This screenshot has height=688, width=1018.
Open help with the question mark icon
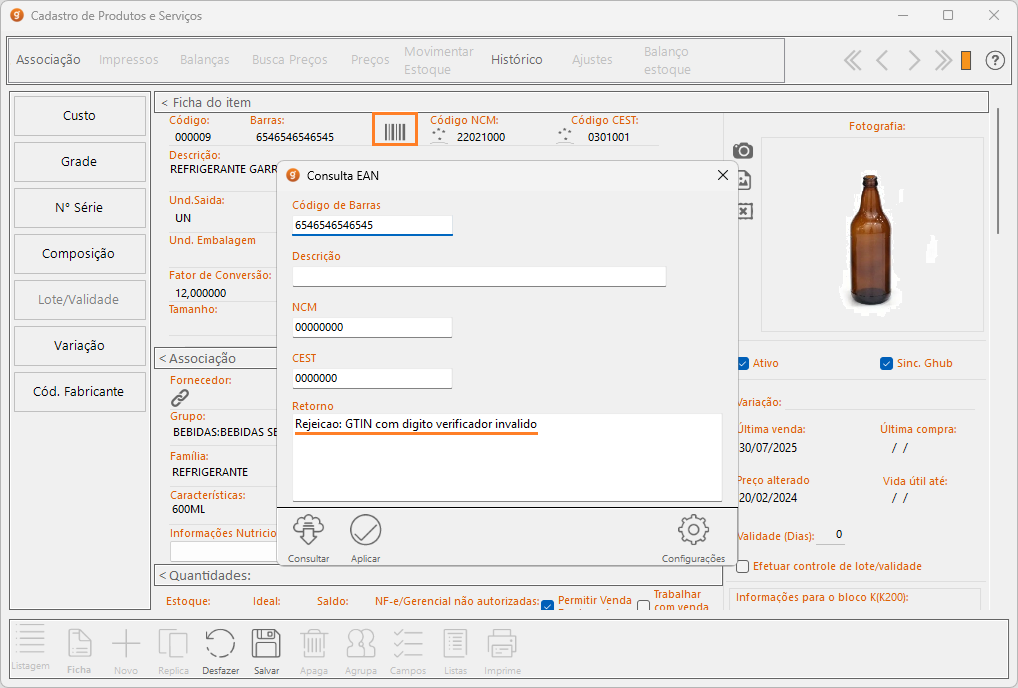click(994, 60)
